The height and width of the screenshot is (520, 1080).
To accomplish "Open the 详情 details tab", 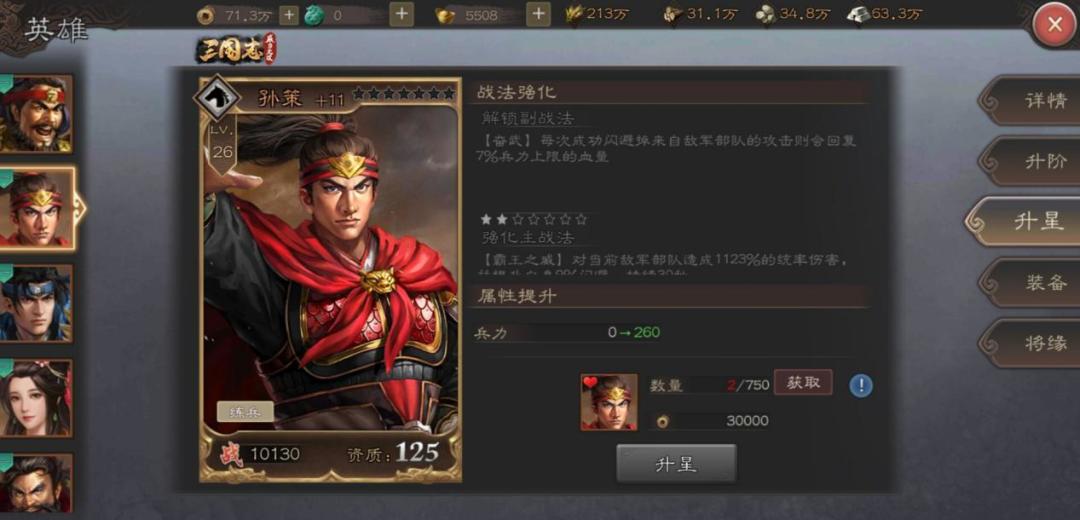I will 1032,101.
